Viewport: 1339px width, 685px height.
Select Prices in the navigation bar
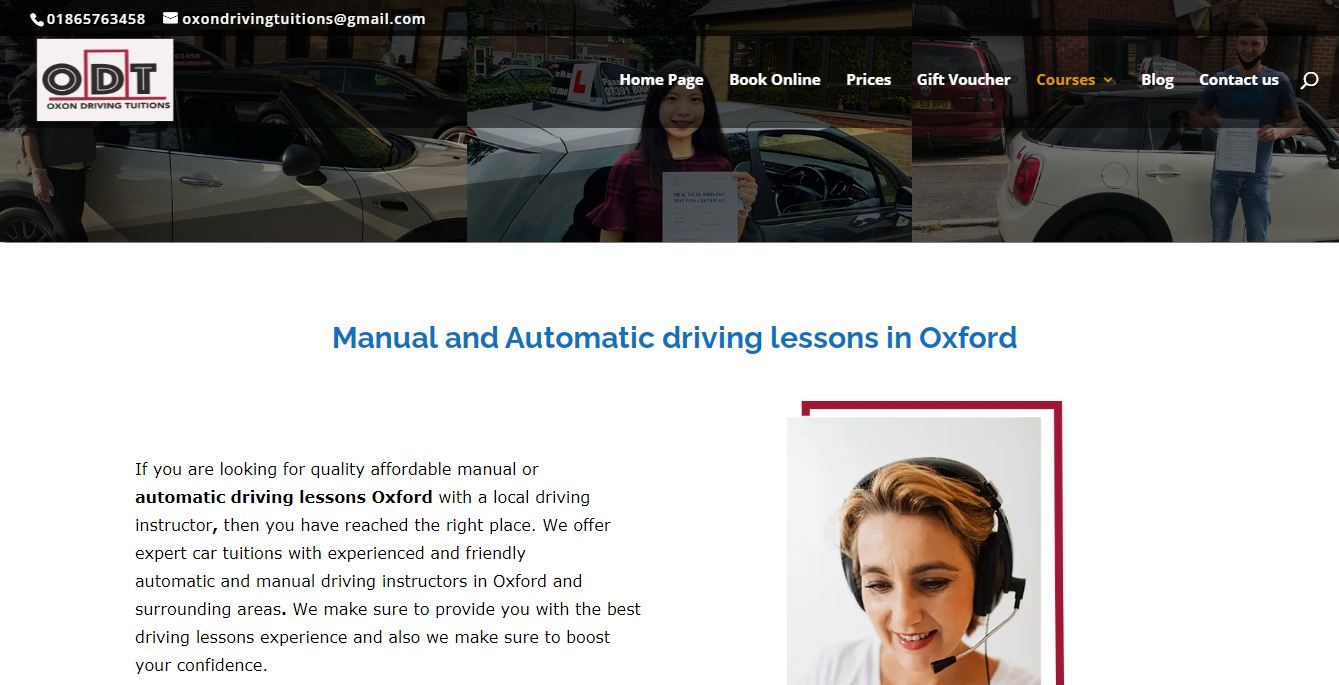(x=868, y=80)
